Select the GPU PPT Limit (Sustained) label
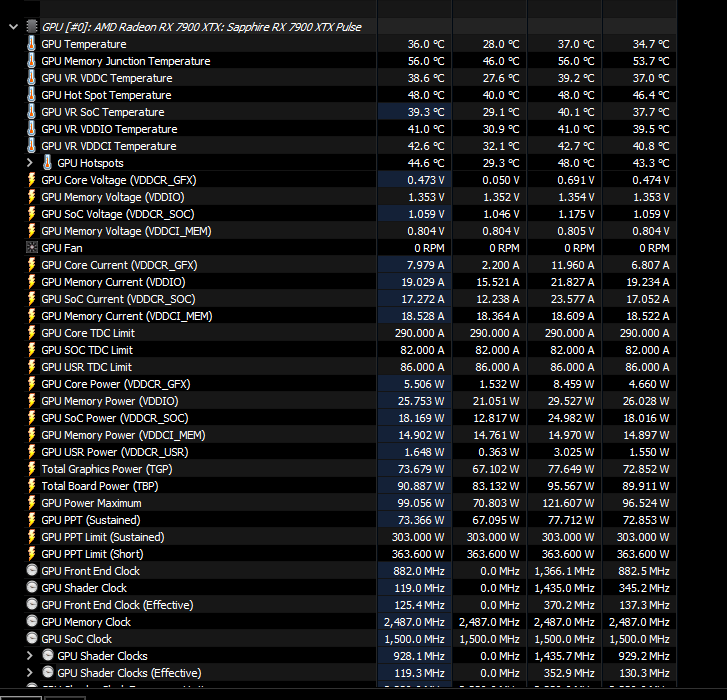Viewport: 727px width, 700px height. tap(103, 537)
